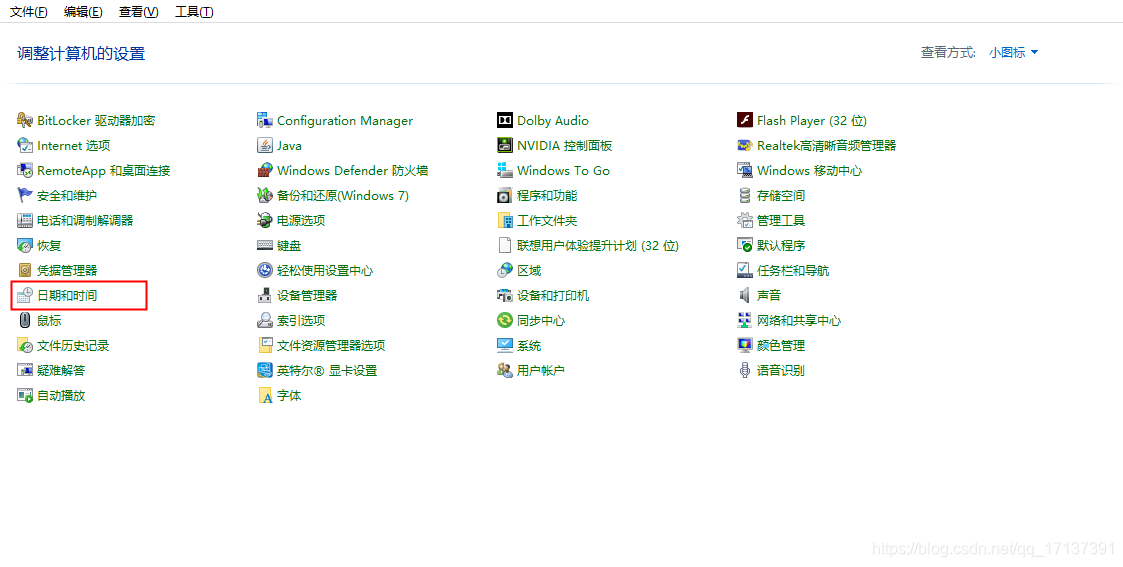The image size is (1123, 567).
Task: Open the 索引选项 link
Action: [x=301, y=320]
